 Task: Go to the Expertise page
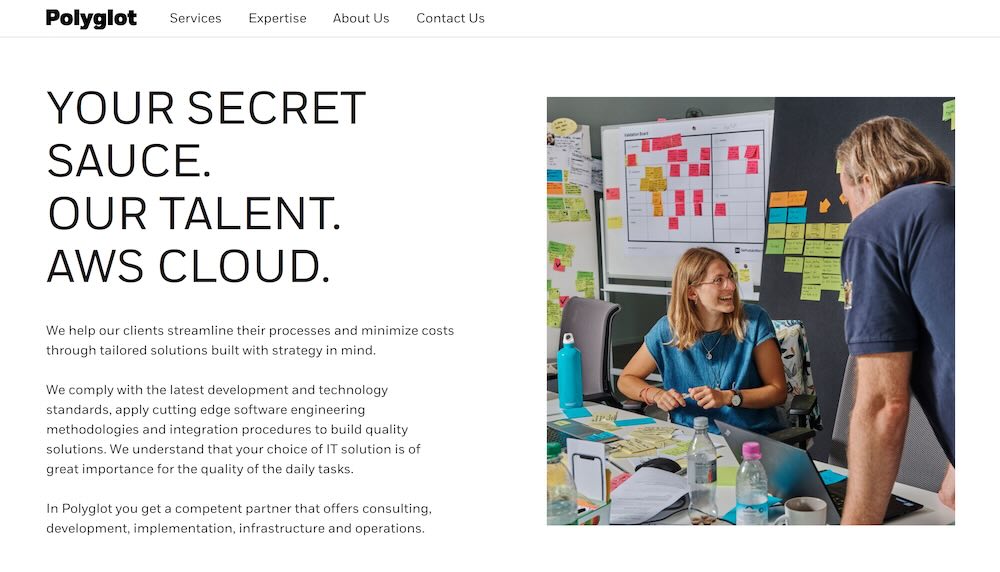tap(277, 18)
